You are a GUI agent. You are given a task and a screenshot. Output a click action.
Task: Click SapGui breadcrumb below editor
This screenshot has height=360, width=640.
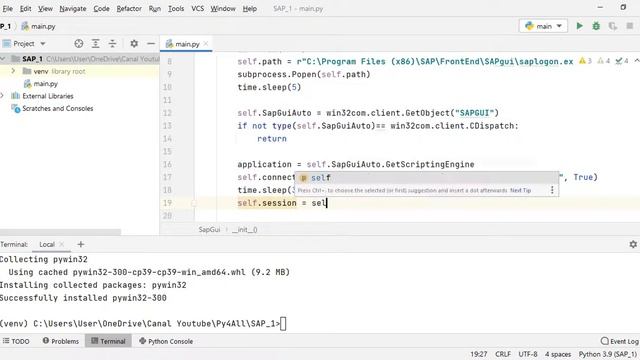(209, 229)
